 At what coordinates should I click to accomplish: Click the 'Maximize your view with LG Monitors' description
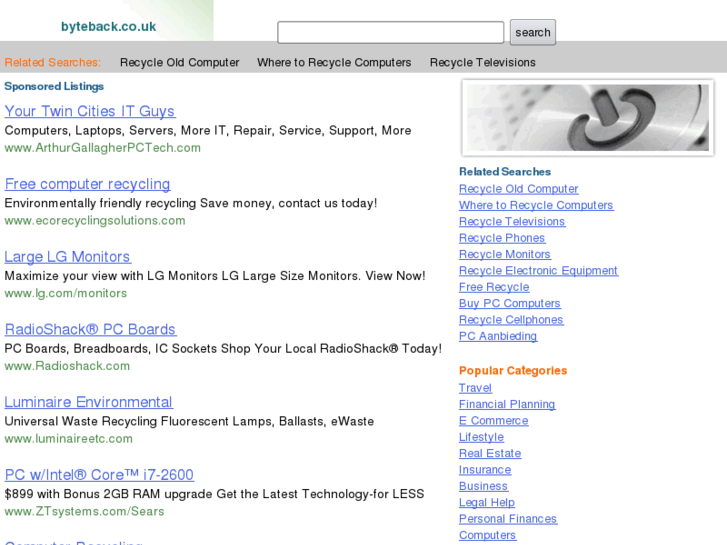(215, 276)
